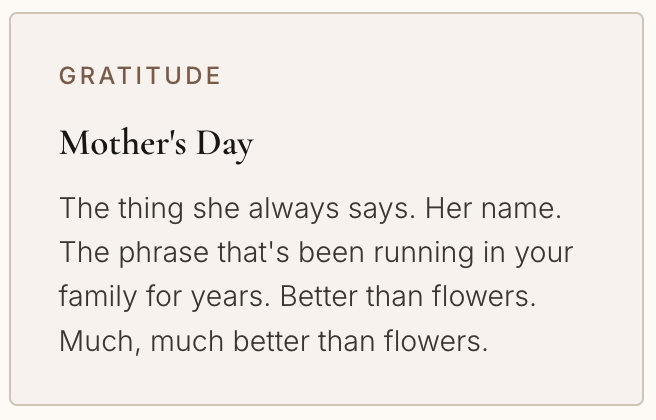656x420 pixels.
Task: Click the word 'running' in the paragraph
Action: pyautogui.click(x=424, y=253)
